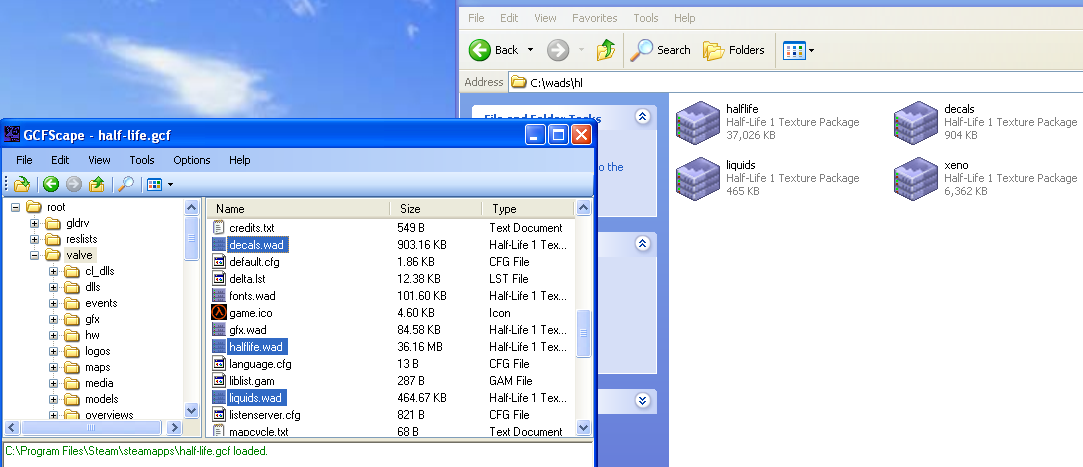Sort file list by Type column
This screenshot has height=467, width=1083.
point(528,209)
